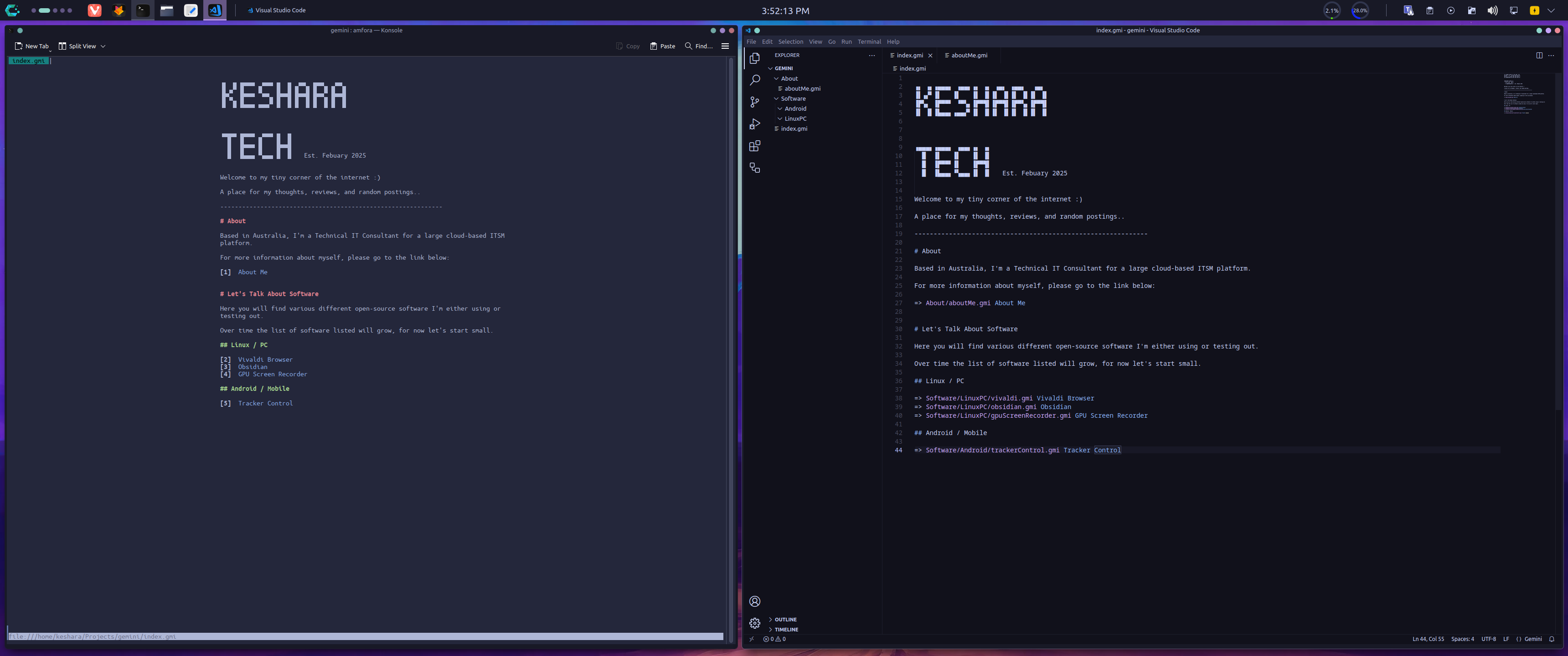Open the media player tray icon
Viewport: 1568px width, 656px height.
1450,10
